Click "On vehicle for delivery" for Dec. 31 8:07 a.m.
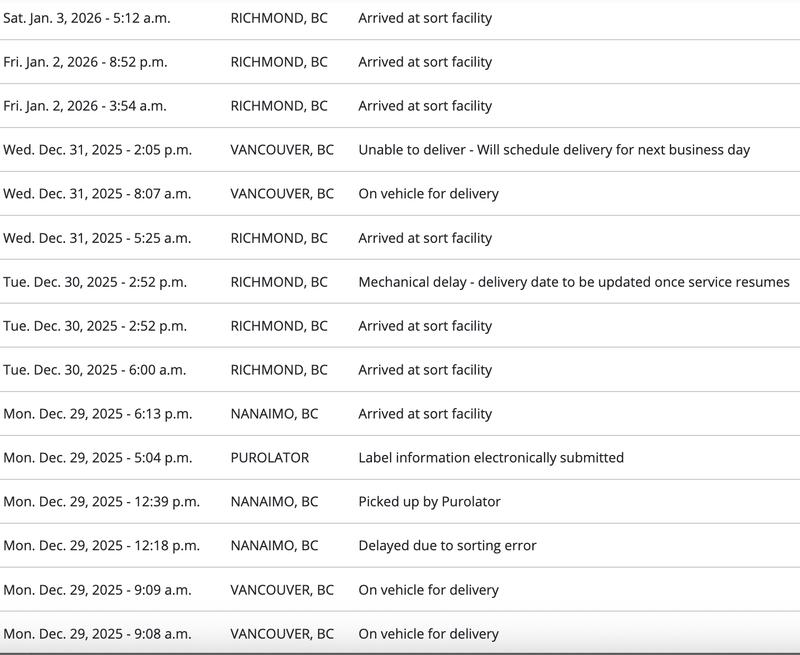This screenshot has width=800, height=655. [x=428, y=194]
